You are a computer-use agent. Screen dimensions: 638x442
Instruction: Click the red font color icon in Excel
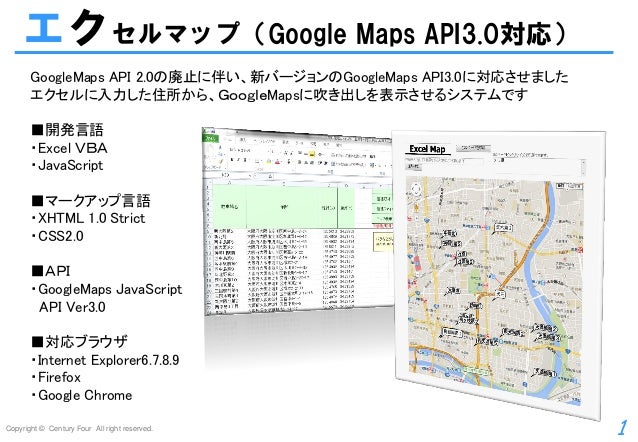tap(277, 162)
